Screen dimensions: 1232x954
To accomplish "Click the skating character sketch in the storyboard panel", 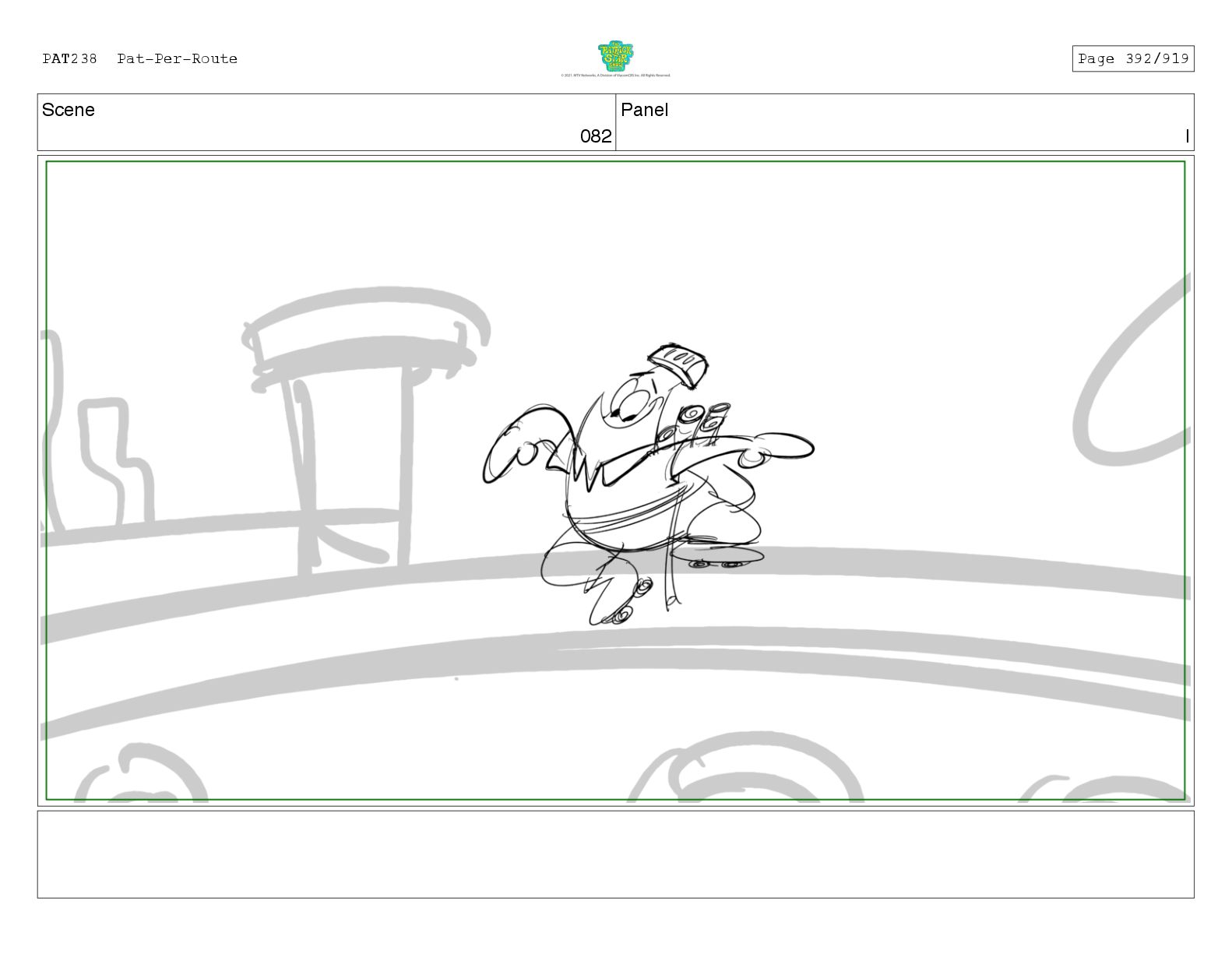I will [x=648, y=483].
